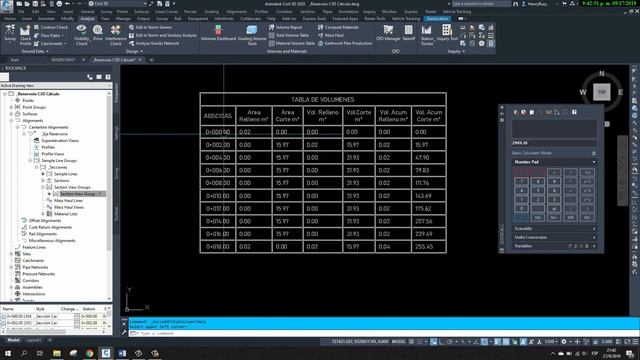Image resolution: width=640 pixels, height=360 pixels.
Task: Run the Contour Check tool
Action: [51, 27]
